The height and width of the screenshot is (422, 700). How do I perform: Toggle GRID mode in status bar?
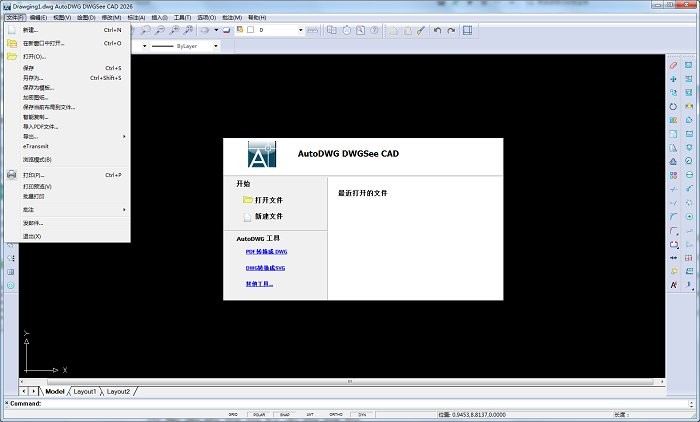(x=233, y=414)
